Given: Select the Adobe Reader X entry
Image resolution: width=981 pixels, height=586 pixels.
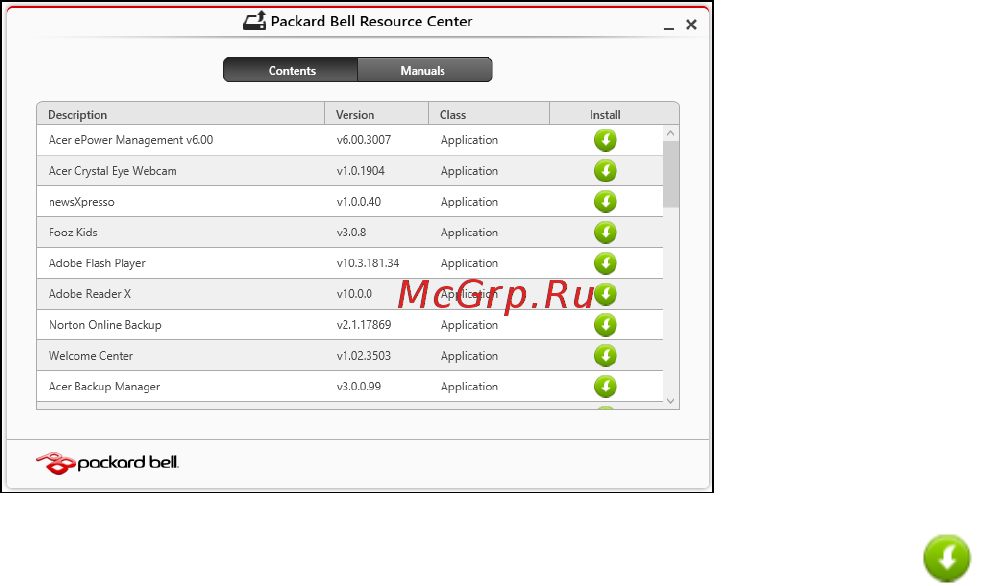Looking at the screenshot, I should point(350,294).
